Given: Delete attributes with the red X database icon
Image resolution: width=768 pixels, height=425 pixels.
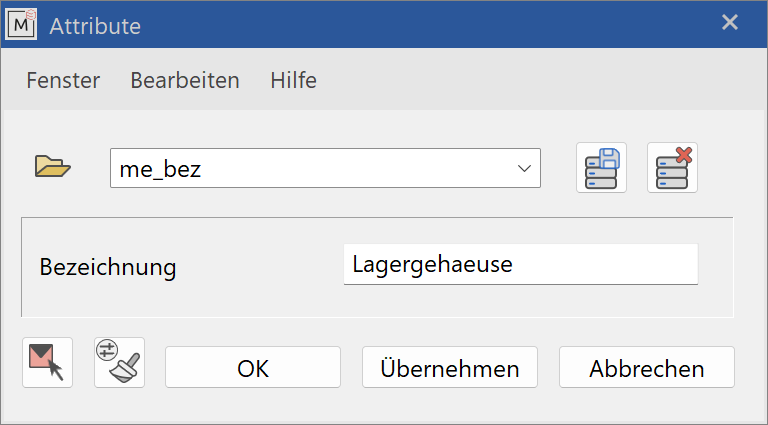Looking at the screenshot, I should [x=672, y=167].
